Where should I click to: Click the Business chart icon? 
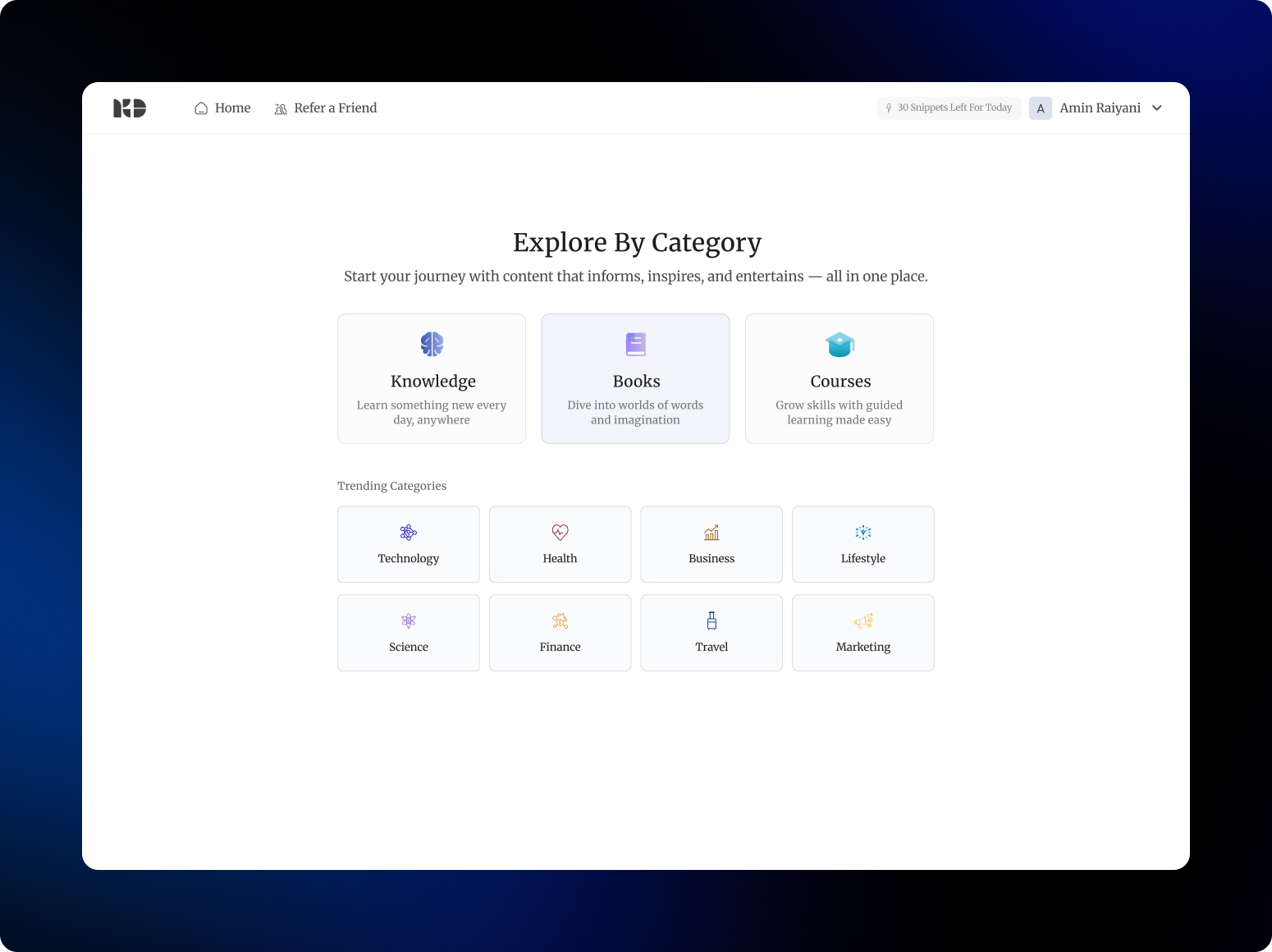[x=711, y=533]
